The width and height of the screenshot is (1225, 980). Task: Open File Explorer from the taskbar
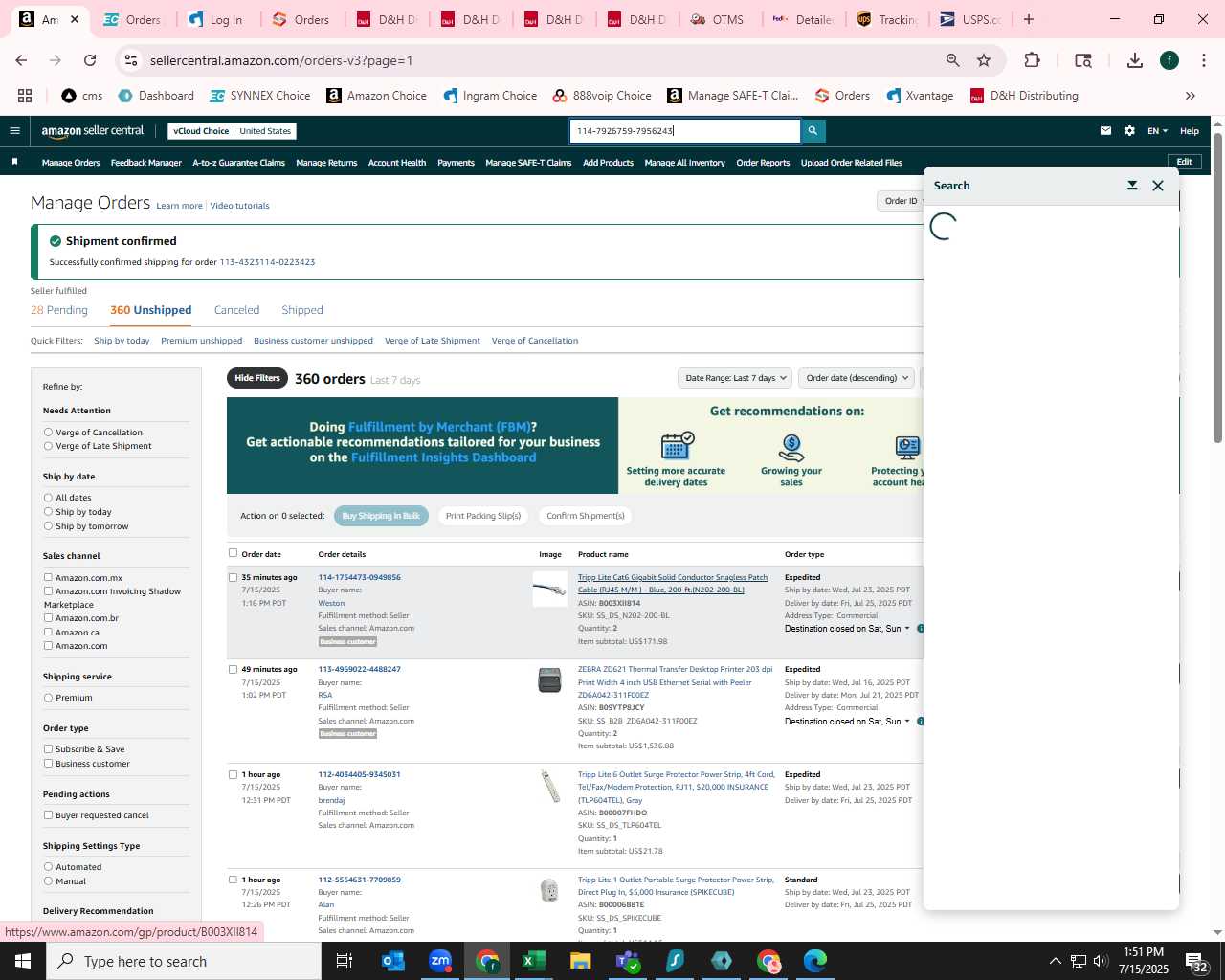point(581,961)
